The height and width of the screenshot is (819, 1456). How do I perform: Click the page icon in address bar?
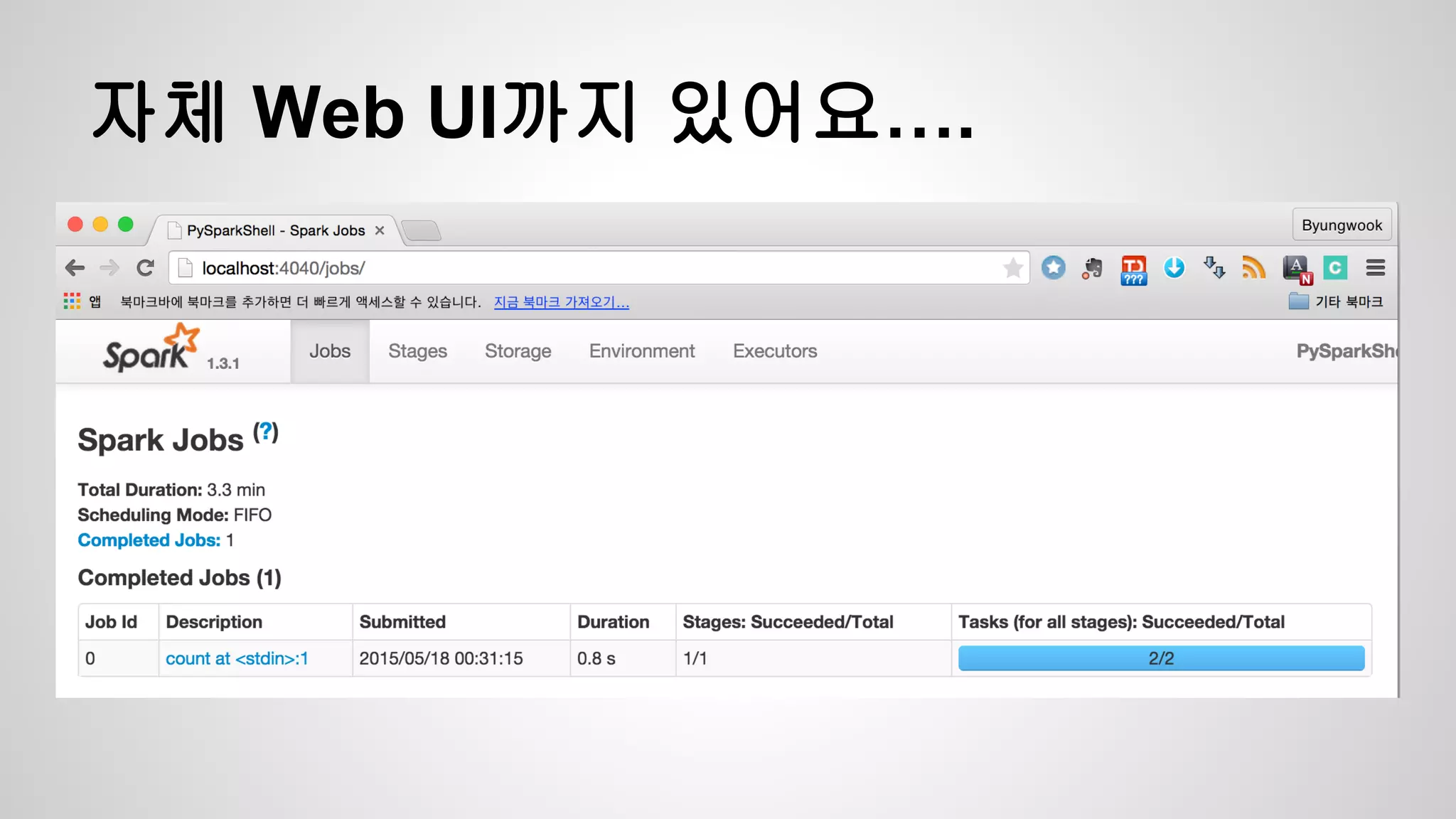point(186,268)
